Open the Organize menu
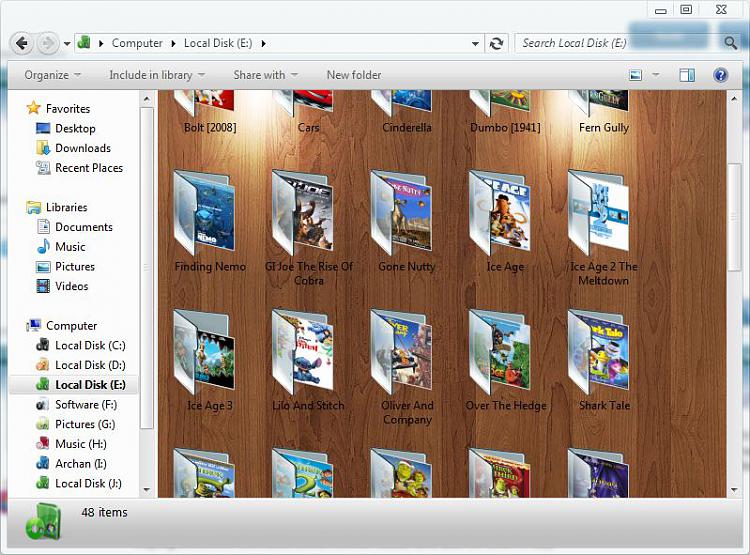 tap(52, 75)
